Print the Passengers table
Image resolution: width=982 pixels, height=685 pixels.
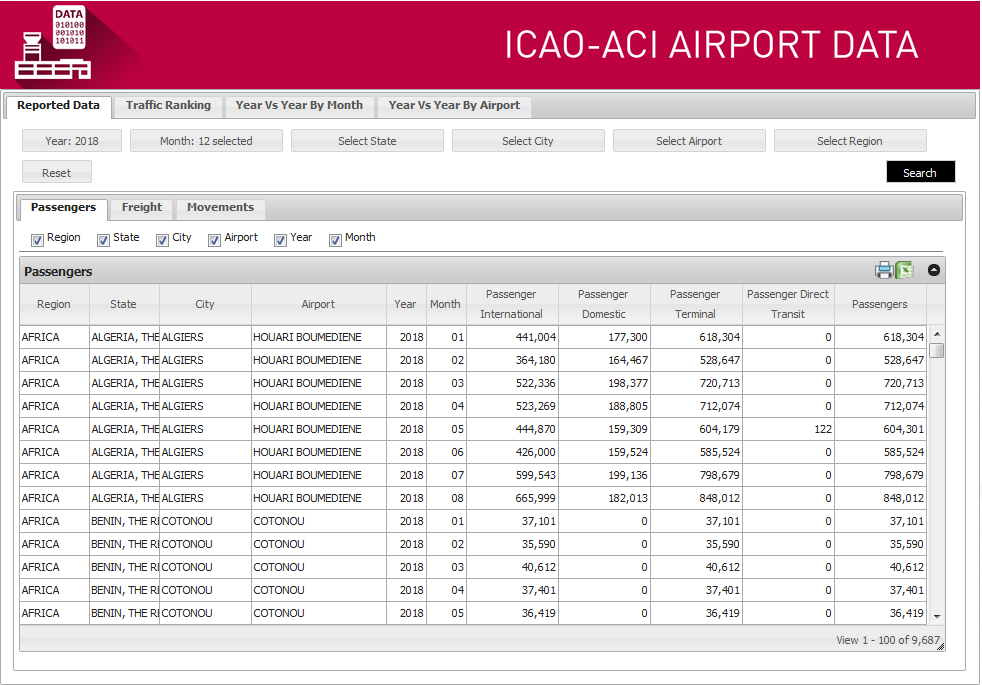tap(884, 270)
